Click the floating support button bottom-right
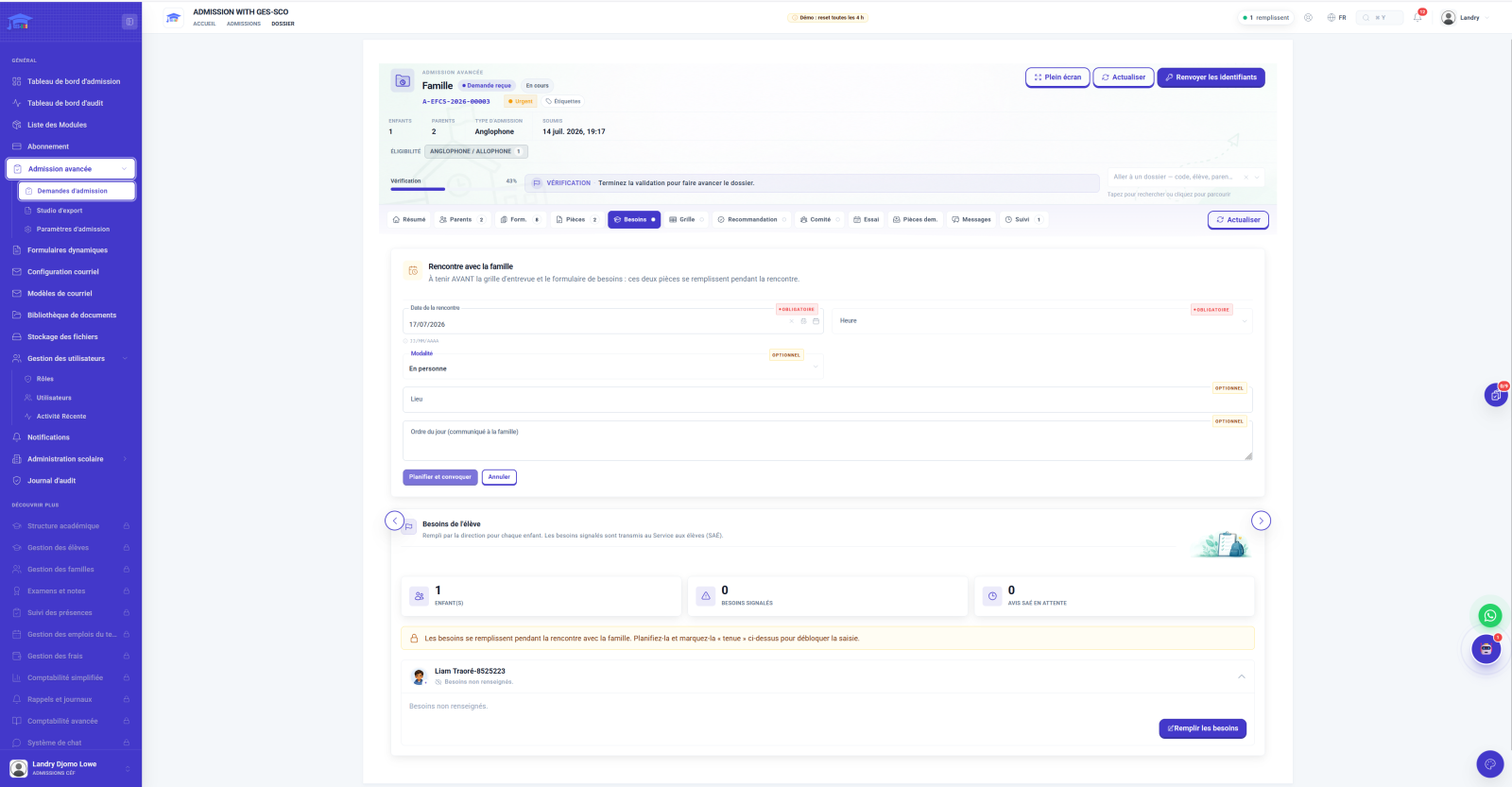 click(x=1490, y=763)
